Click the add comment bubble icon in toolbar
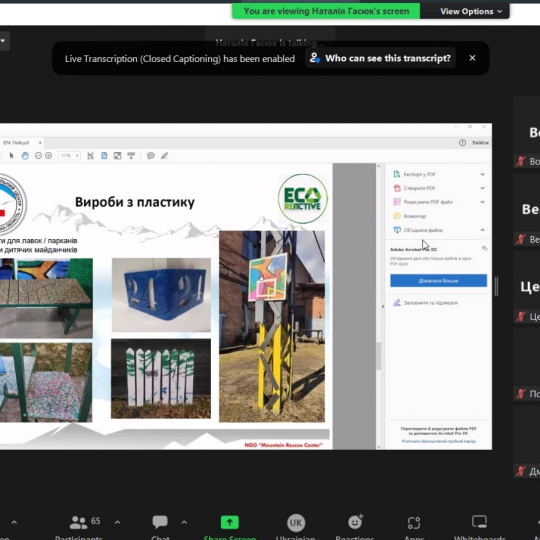Image resolution: width=540 pixels, height=540 pixels. [150, 156]
